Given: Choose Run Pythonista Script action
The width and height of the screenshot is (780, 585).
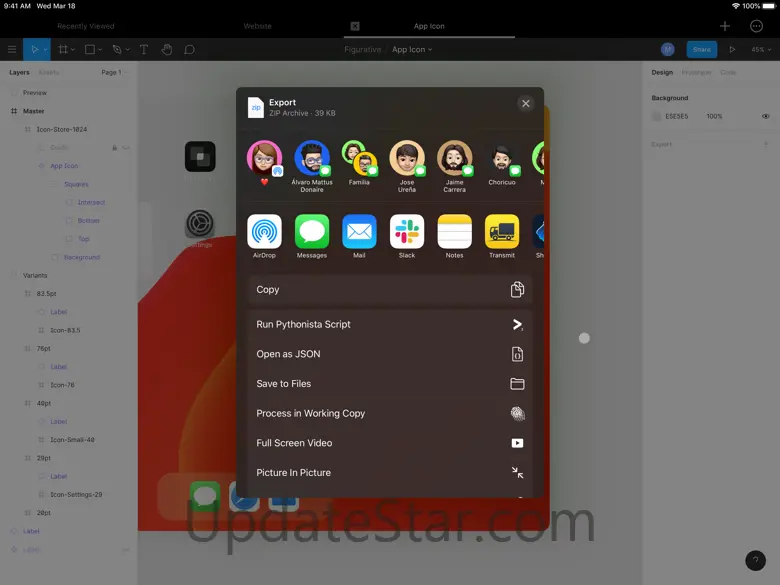Looking at the screenshot, I should tap(390, 324).
